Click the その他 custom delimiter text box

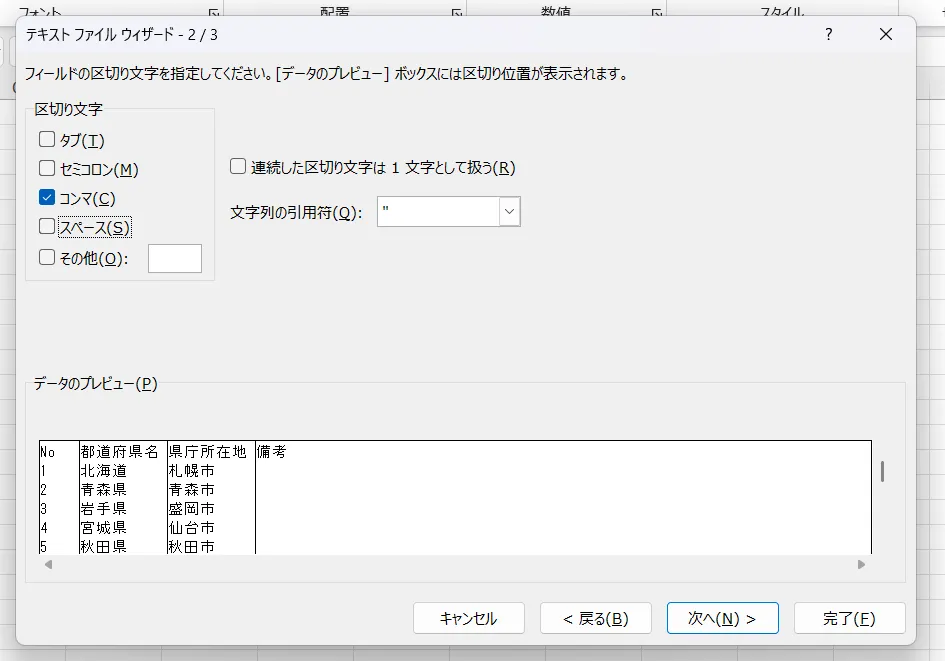(x=175, y=258)
